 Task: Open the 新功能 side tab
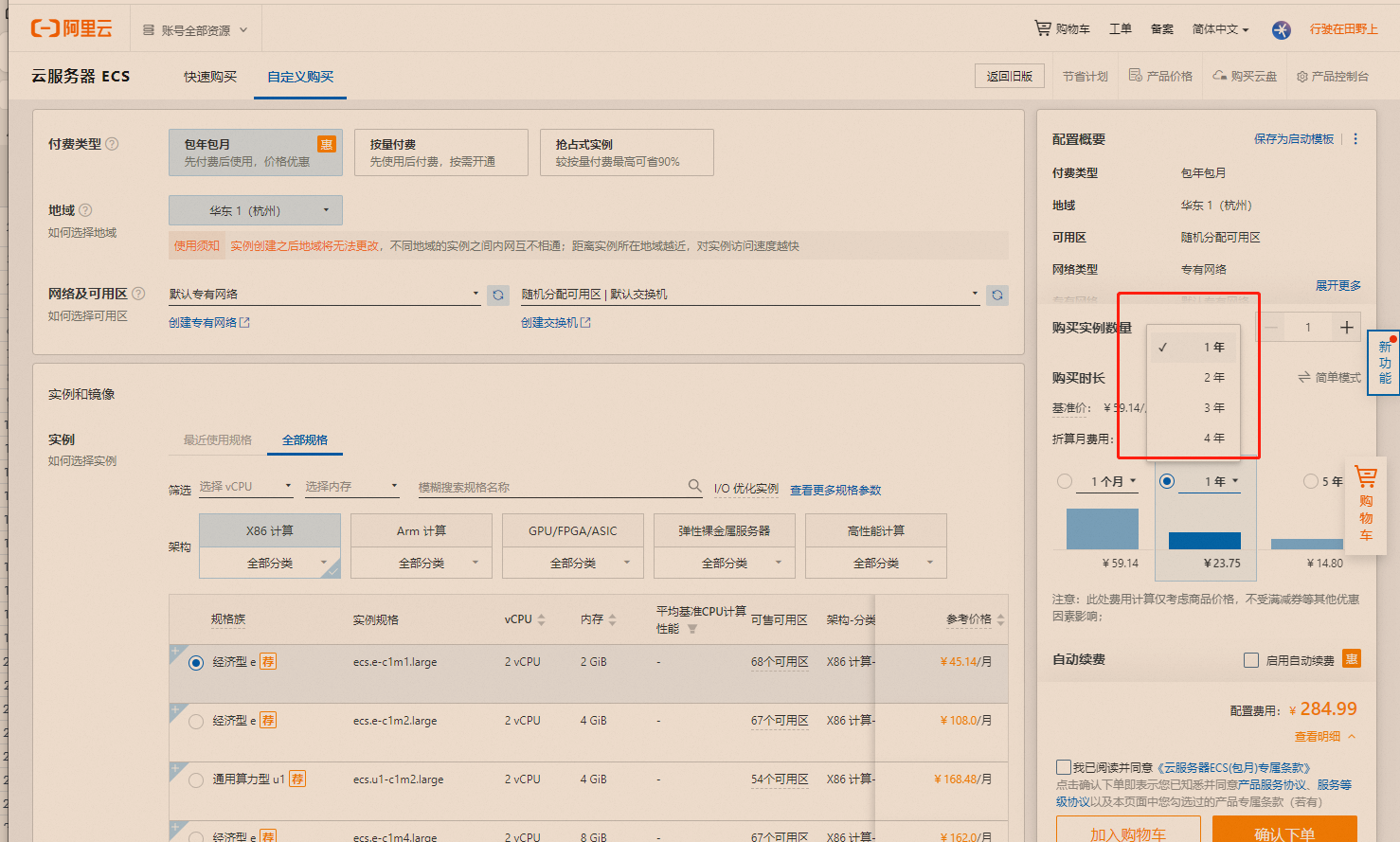(x=1385, y=363)
